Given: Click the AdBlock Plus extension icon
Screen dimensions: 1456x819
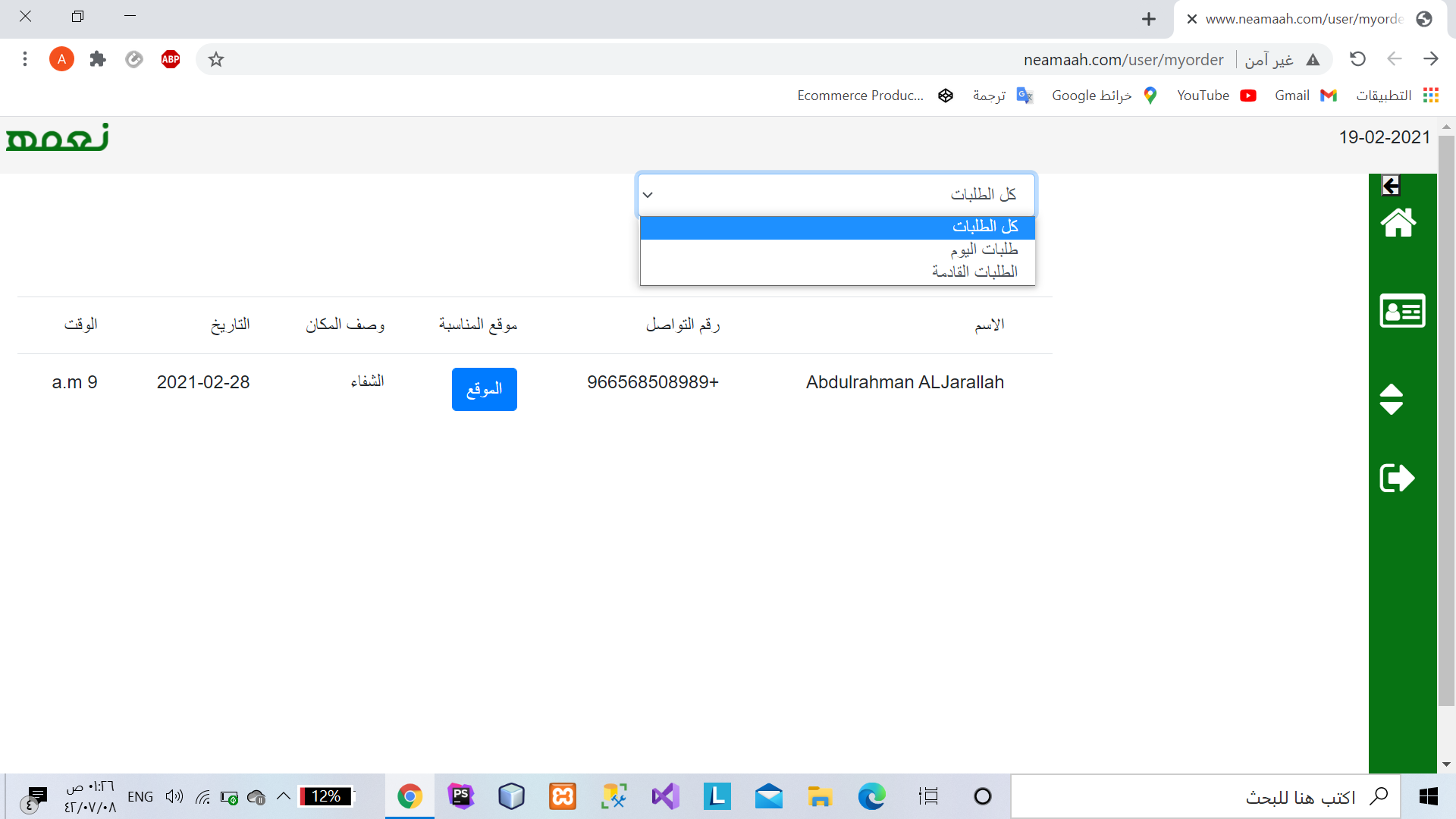Looking at the screenshot, I should 171,59.
